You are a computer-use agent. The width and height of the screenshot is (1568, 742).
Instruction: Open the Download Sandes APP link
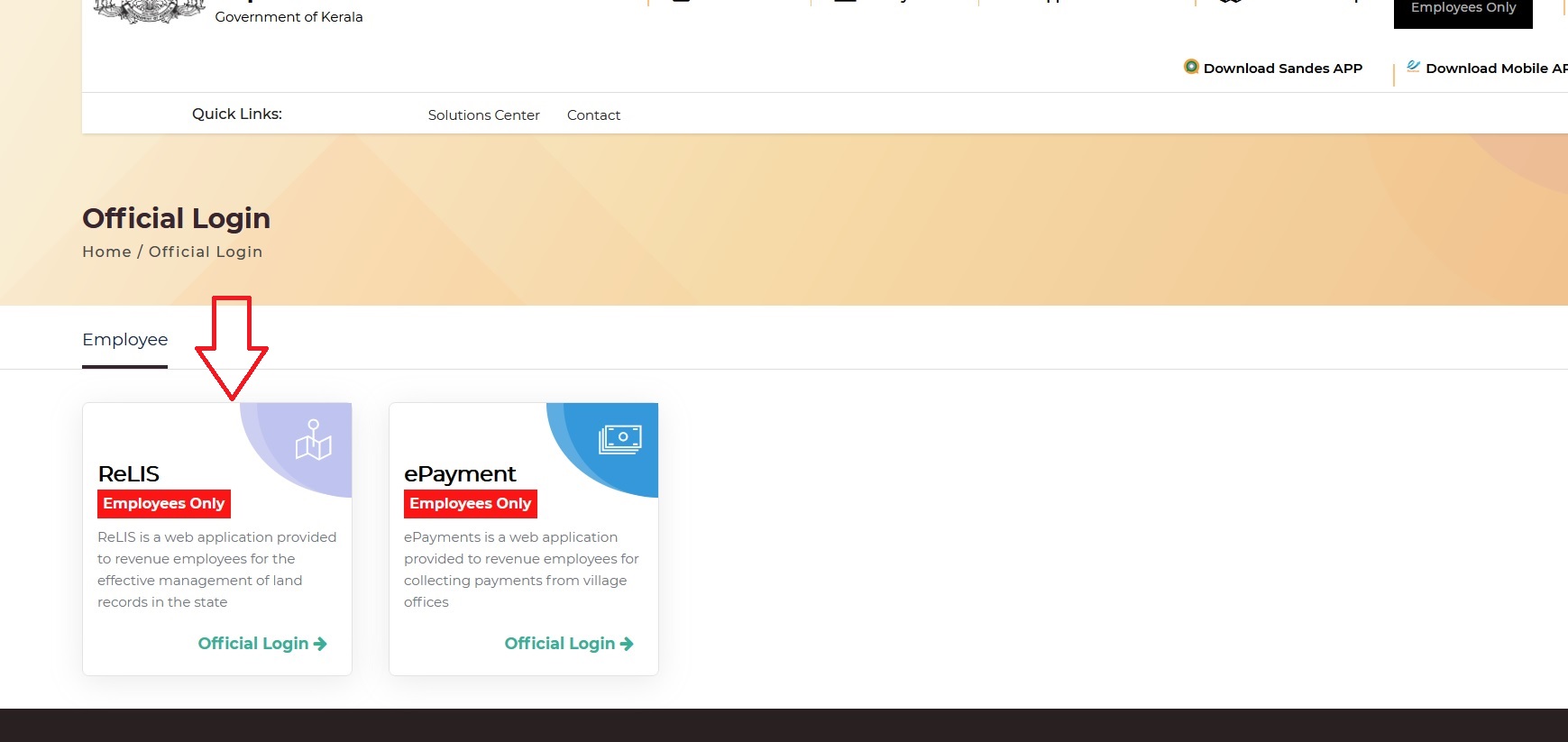(1282, 69)
